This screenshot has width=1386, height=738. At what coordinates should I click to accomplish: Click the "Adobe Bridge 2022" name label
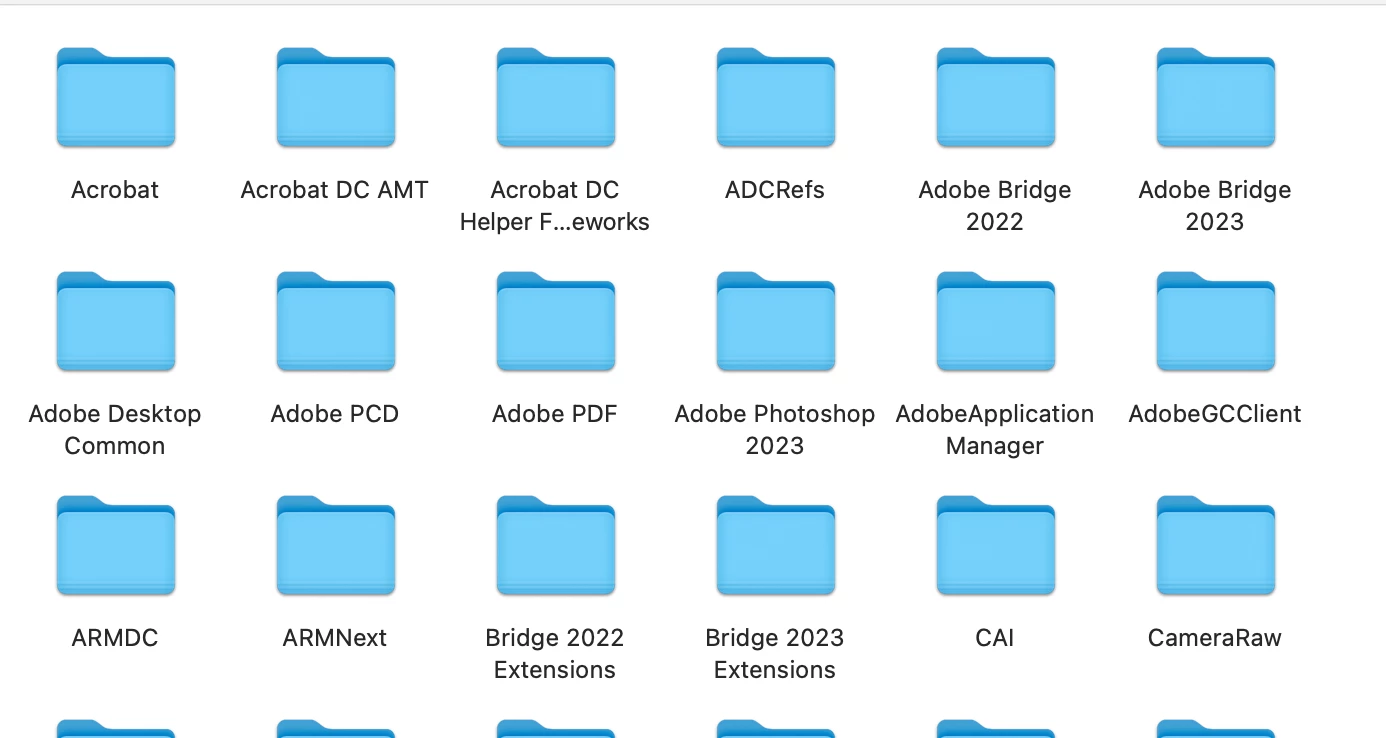(995, 206)
